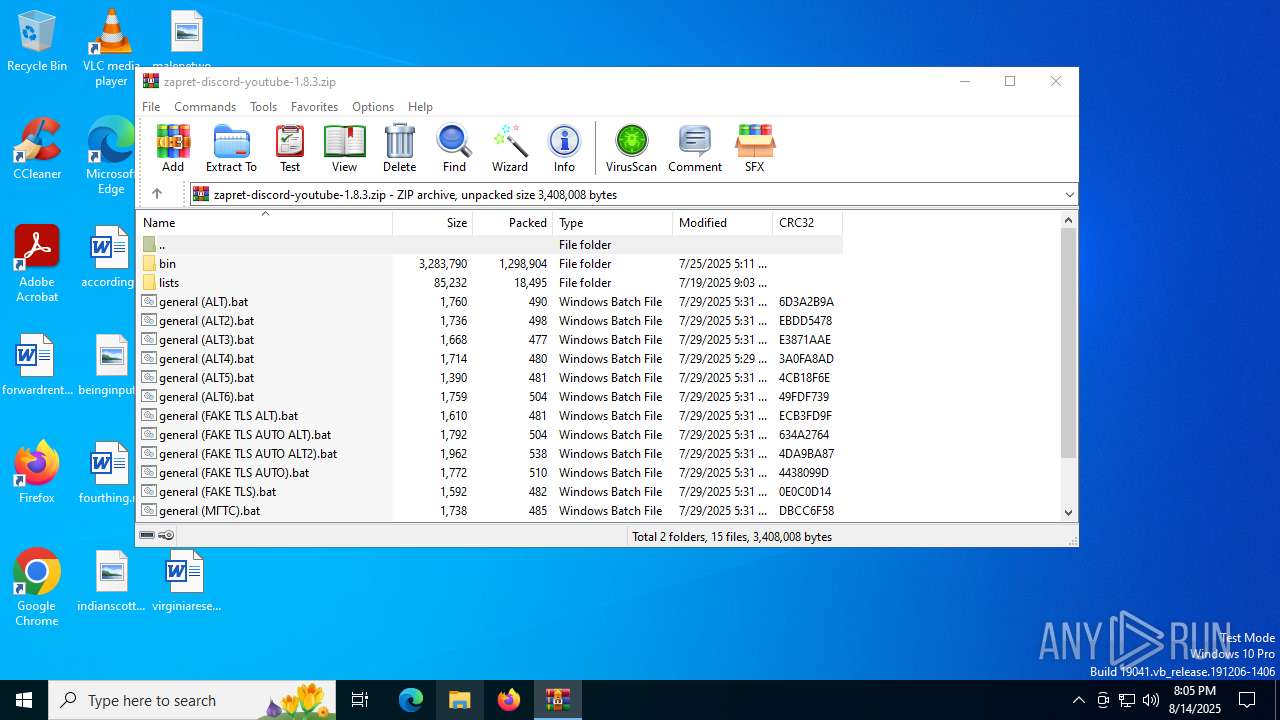Open the Find tool
This screenshot has width=1280, height=720.
pos(454,148)
